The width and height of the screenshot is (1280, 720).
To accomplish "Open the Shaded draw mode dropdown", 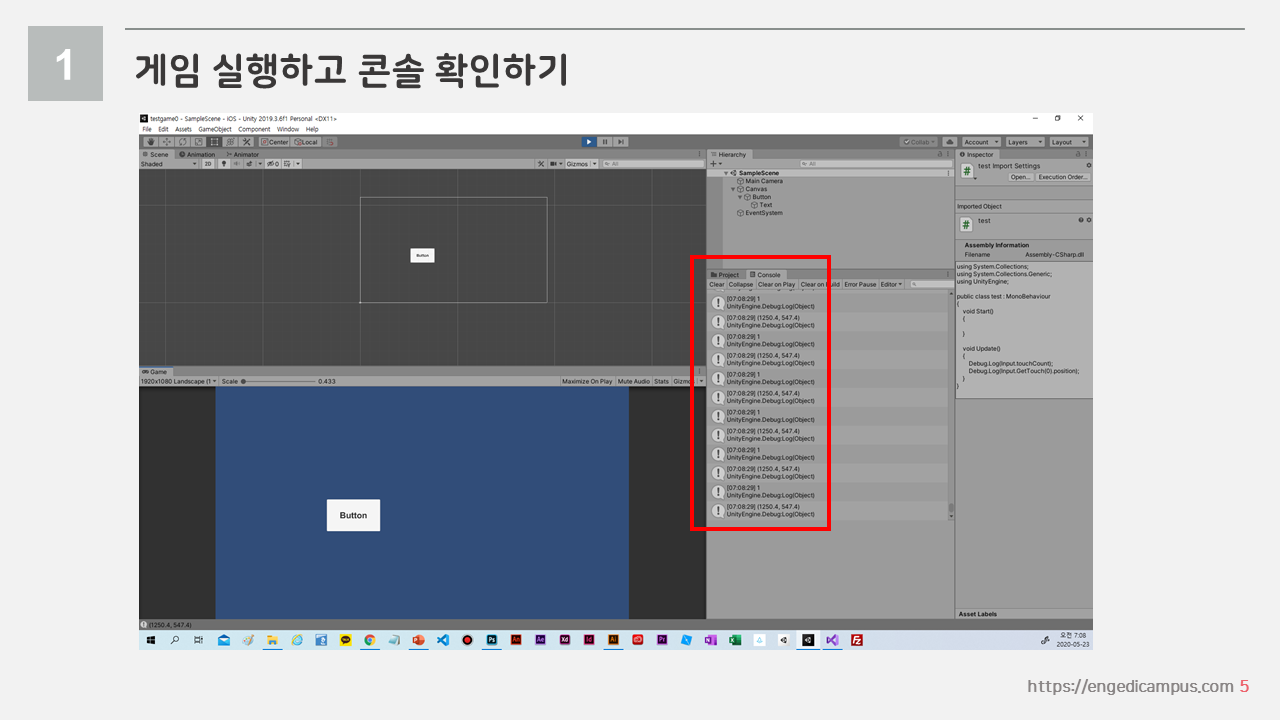I will tap(169, 164).
